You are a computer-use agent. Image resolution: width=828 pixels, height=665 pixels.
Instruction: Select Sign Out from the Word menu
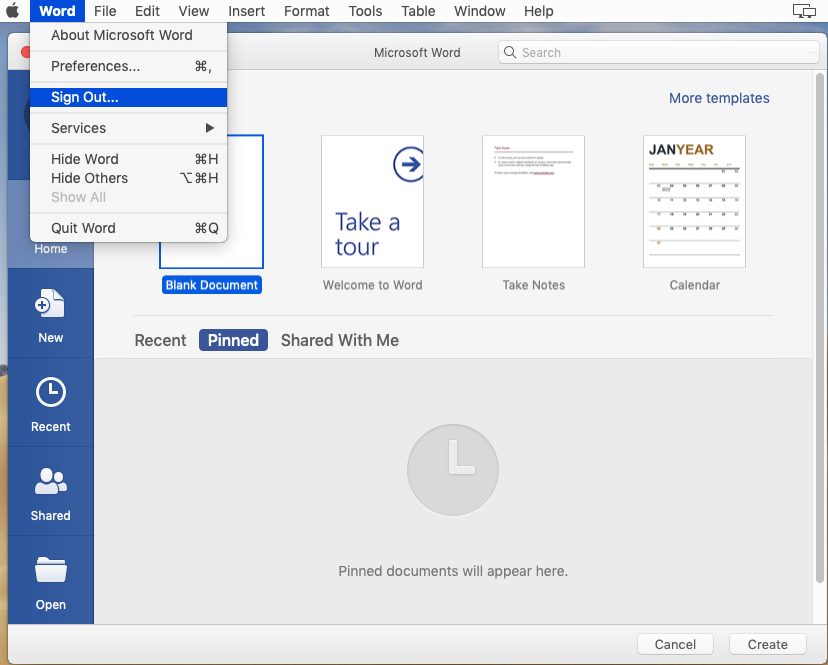[x=128, y=97]
